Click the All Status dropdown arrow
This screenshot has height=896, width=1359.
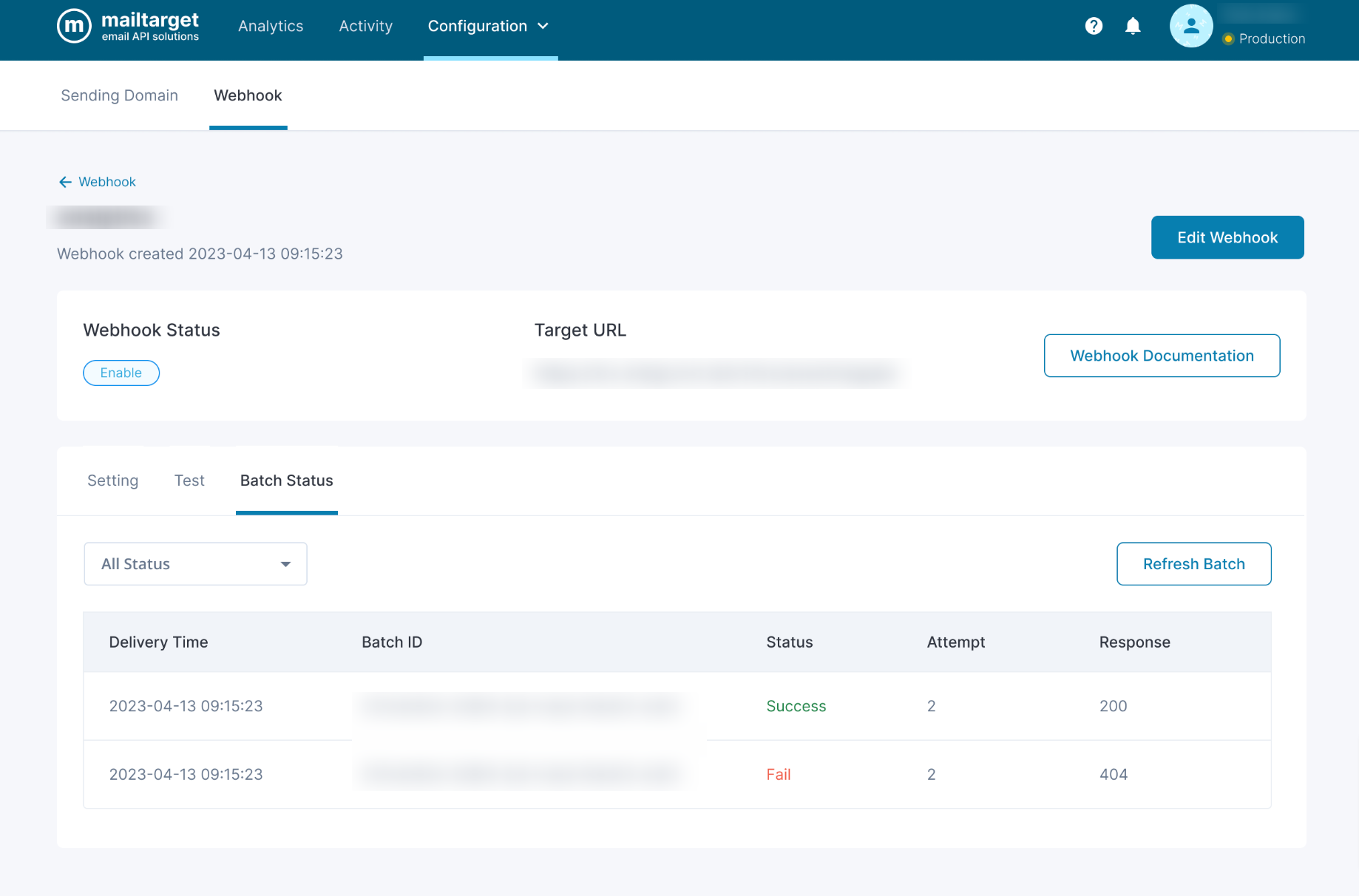285,564
